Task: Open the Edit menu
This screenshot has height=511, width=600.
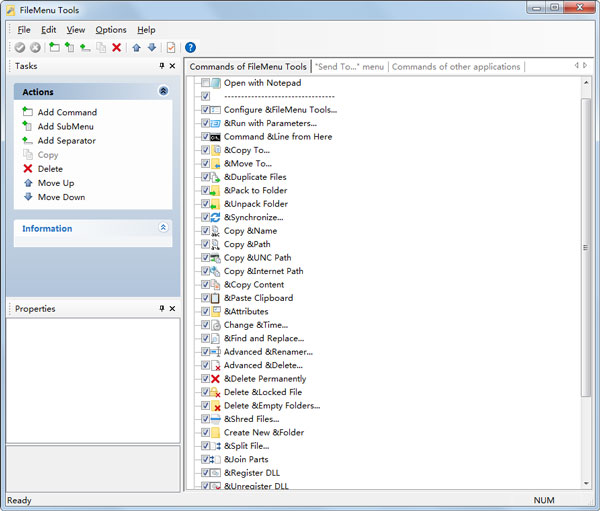Action: tap(49, 30)
